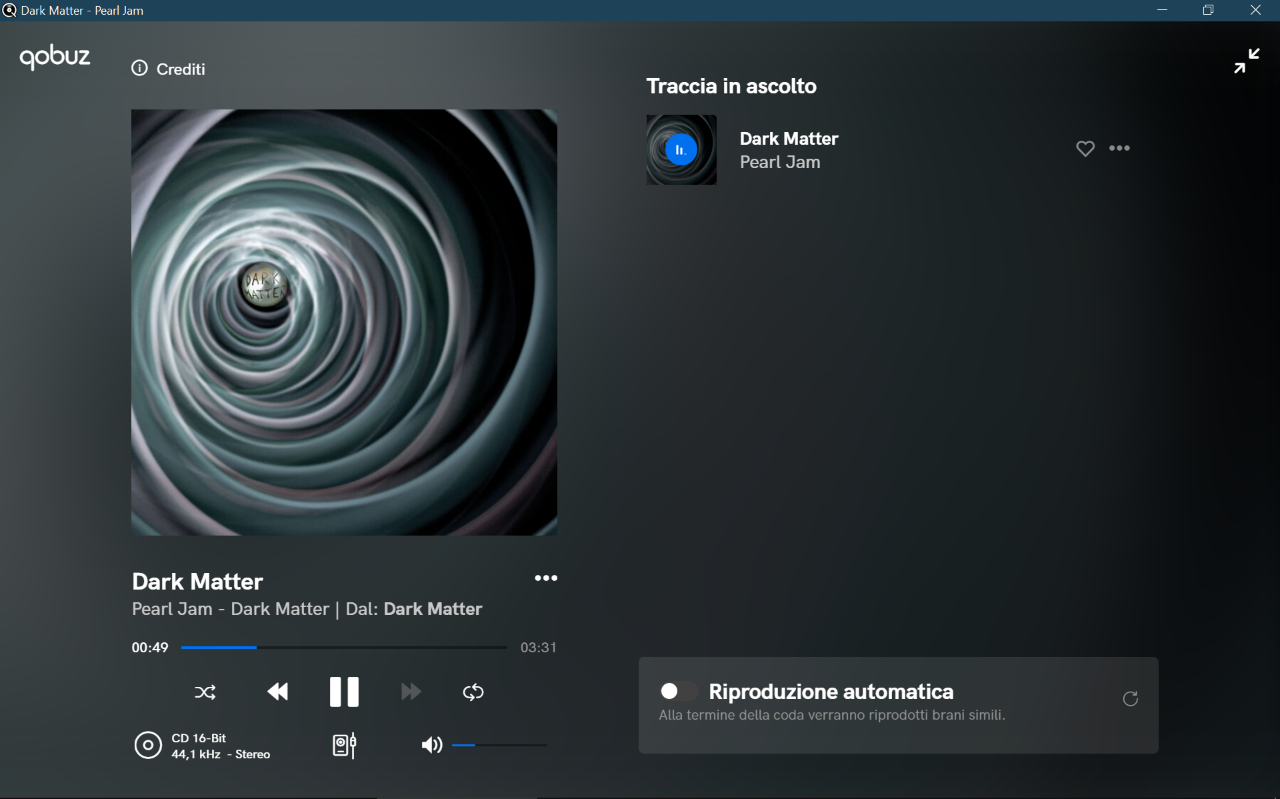Close the Qobuz window

point(1255,10)
